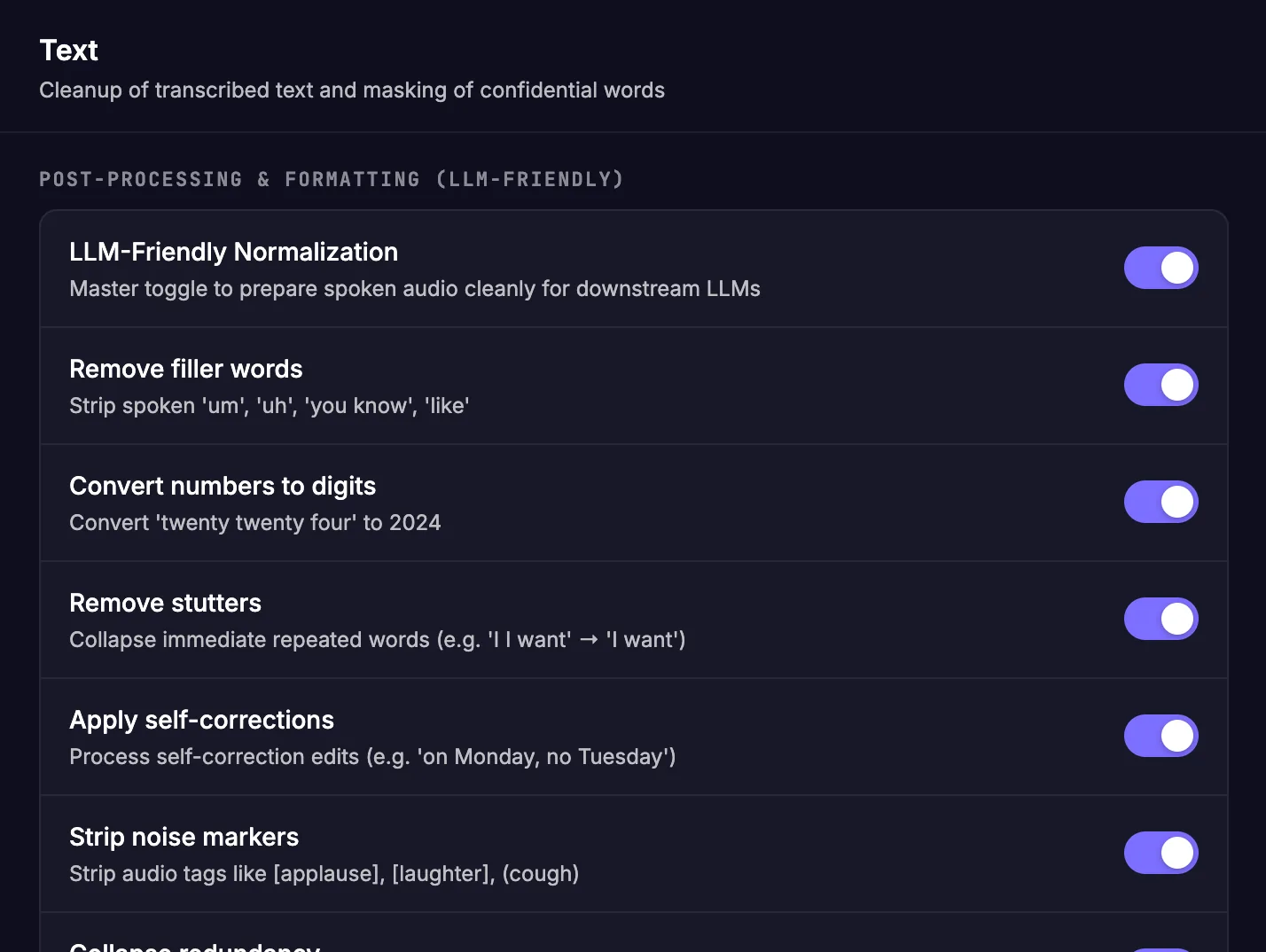
Task: Toggle Apply self-corrections switch
Action: click(1160, 736)
